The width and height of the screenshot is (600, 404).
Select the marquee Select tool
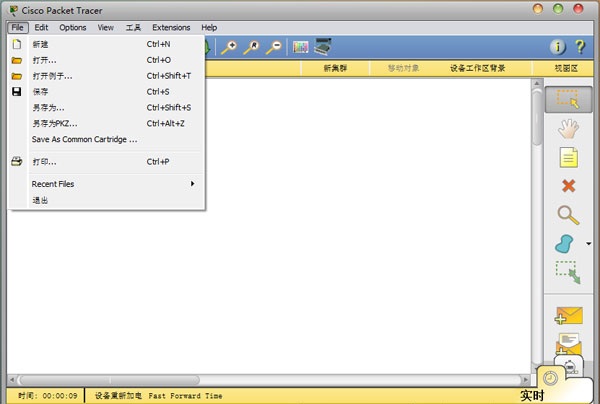pyautogui.click(x=568, y=100)
